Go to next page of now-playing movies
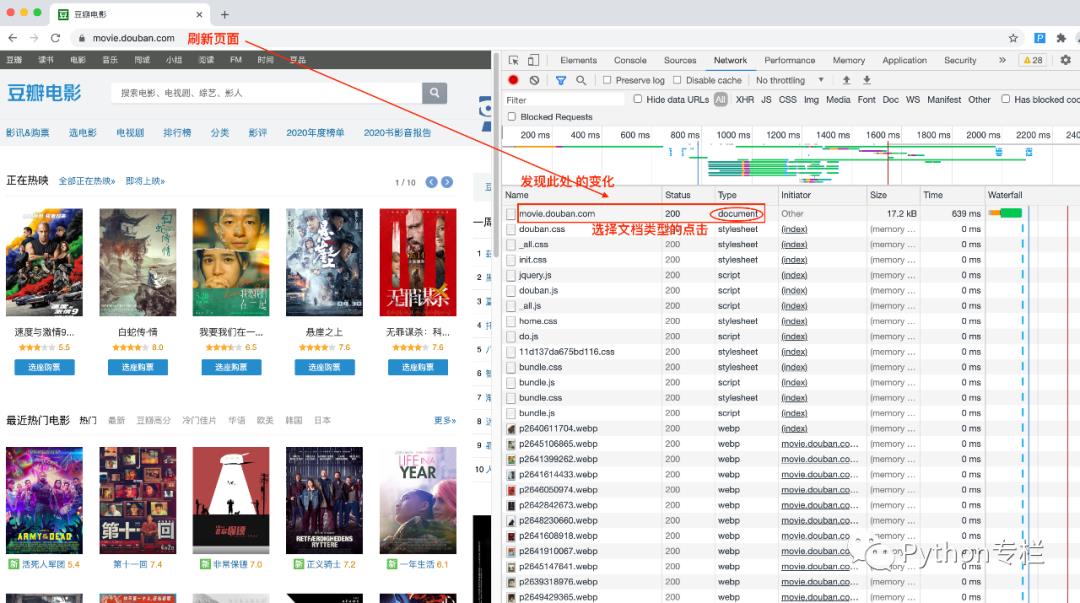Viewport: 1080px width, 603px height. point(447,182)
